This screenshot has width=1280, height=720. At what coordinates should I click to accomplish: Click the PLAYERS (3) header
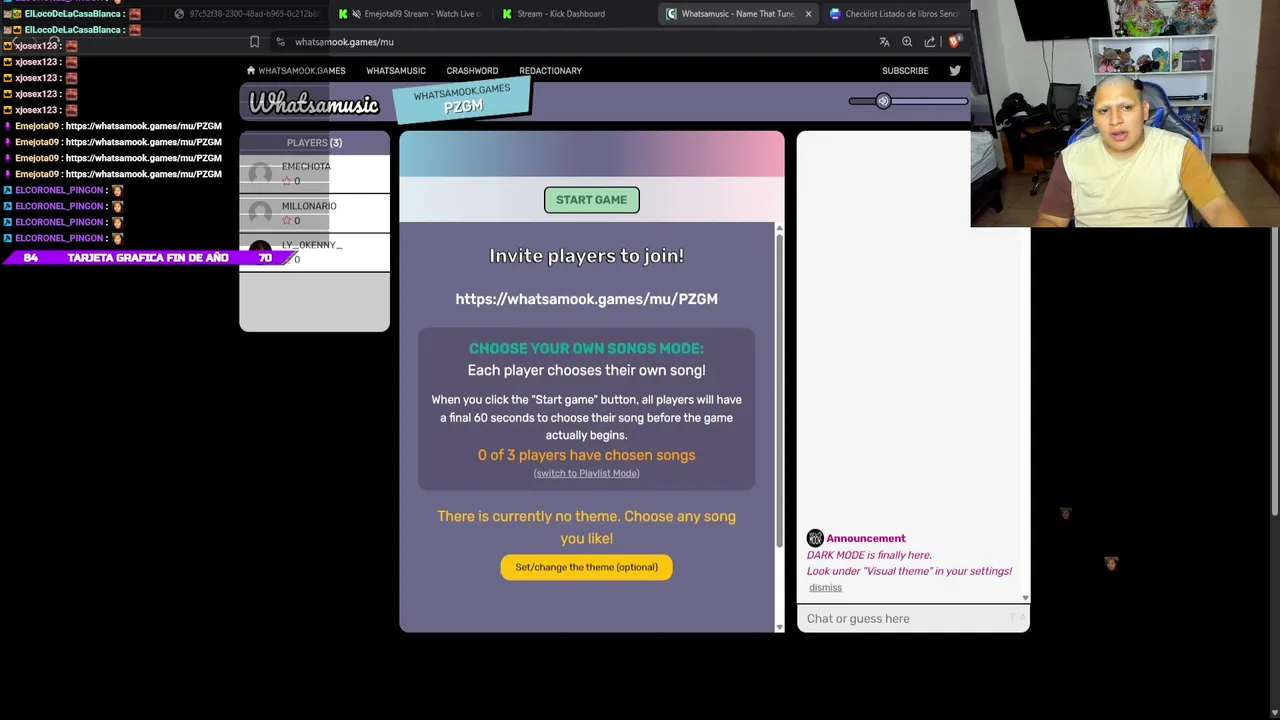[314, 143]
